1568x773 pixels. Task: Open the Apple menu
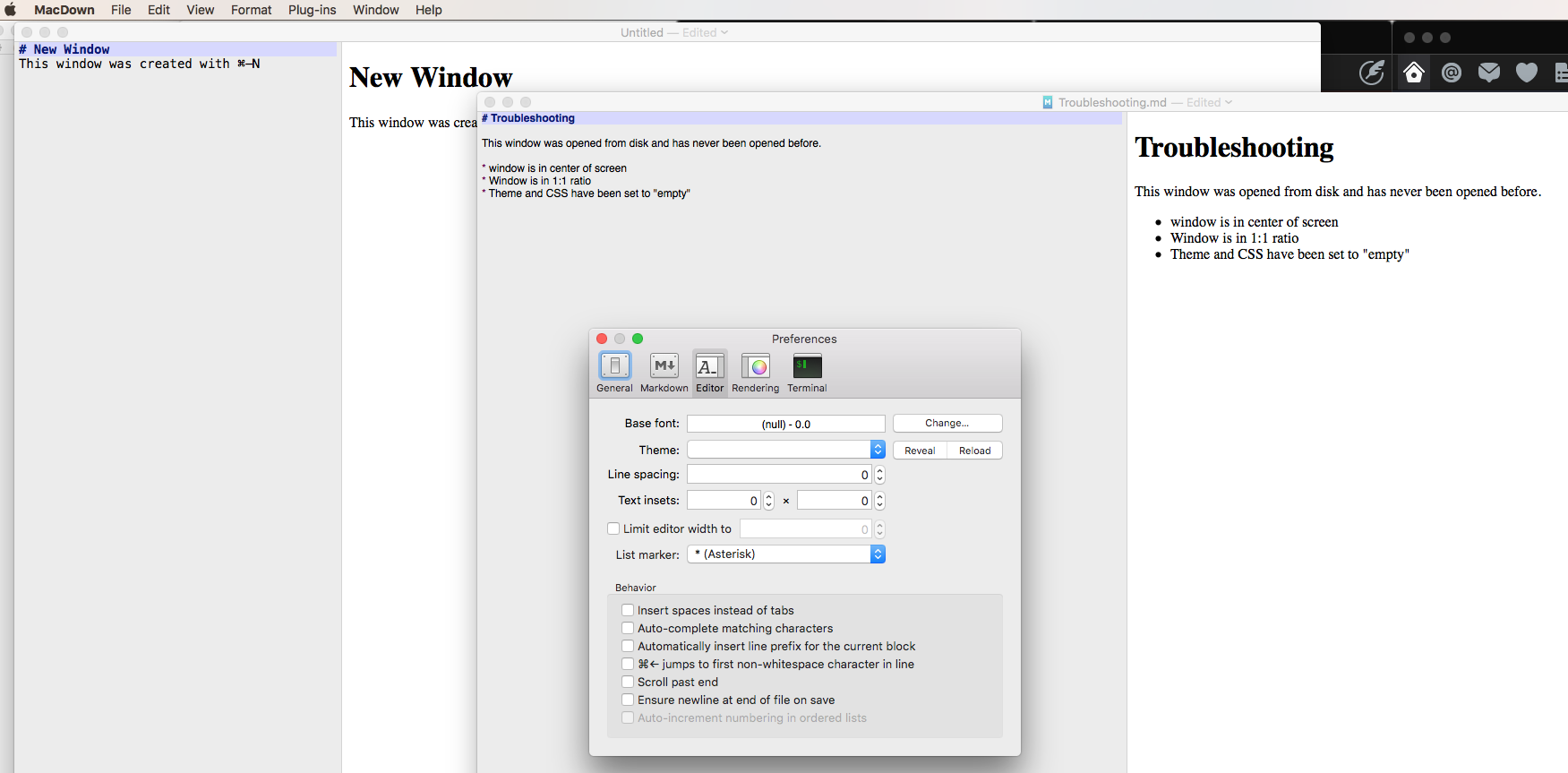pos(11,10)
